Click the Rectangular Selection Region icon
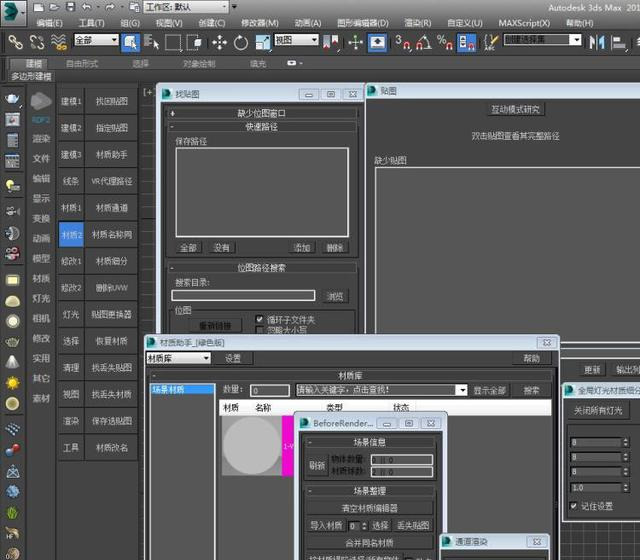 [173, 42]
